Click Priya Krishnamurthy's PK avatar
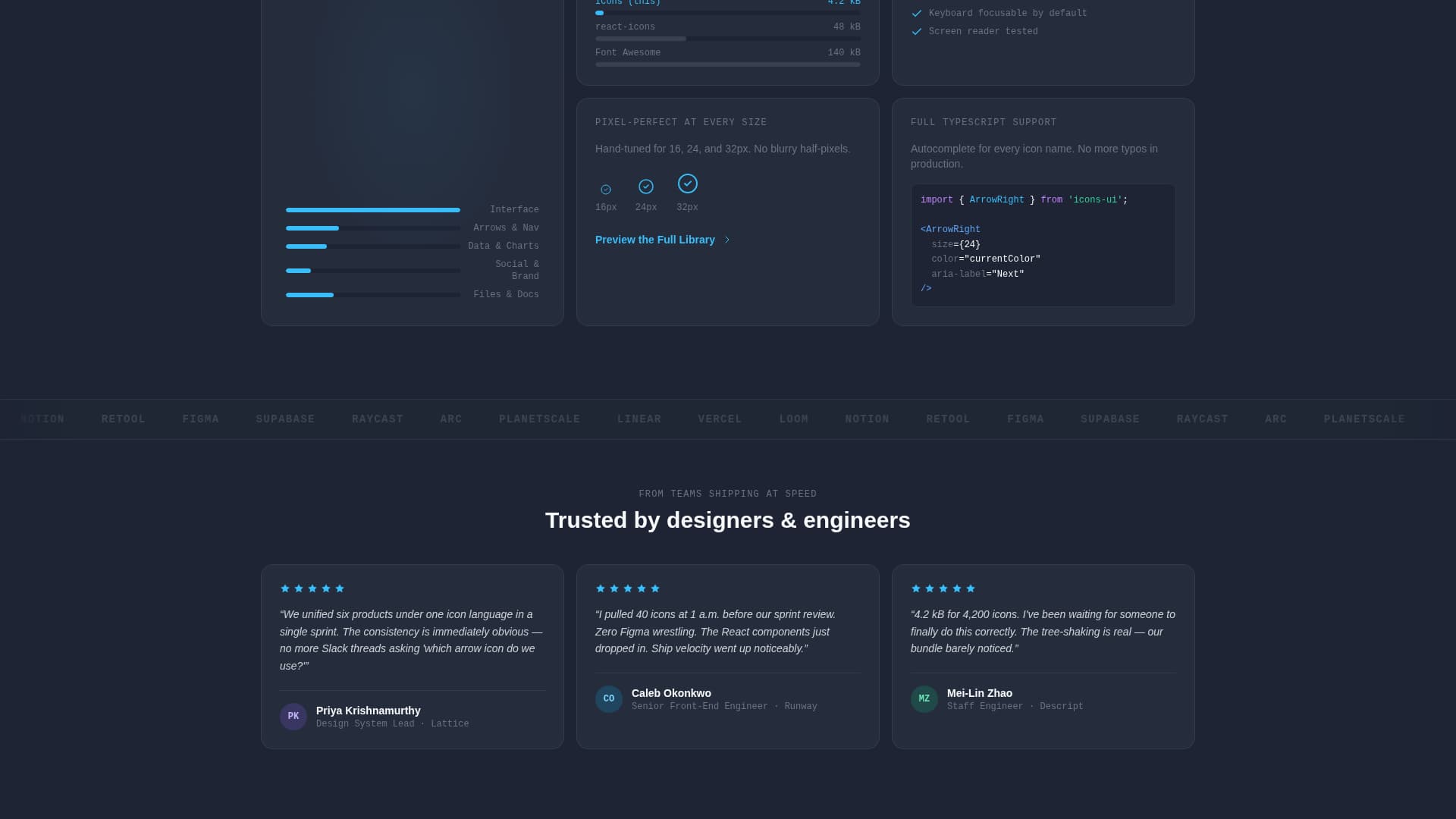Image resolution: width=1456 pixels, height=819 pixels. click(293, 716)
